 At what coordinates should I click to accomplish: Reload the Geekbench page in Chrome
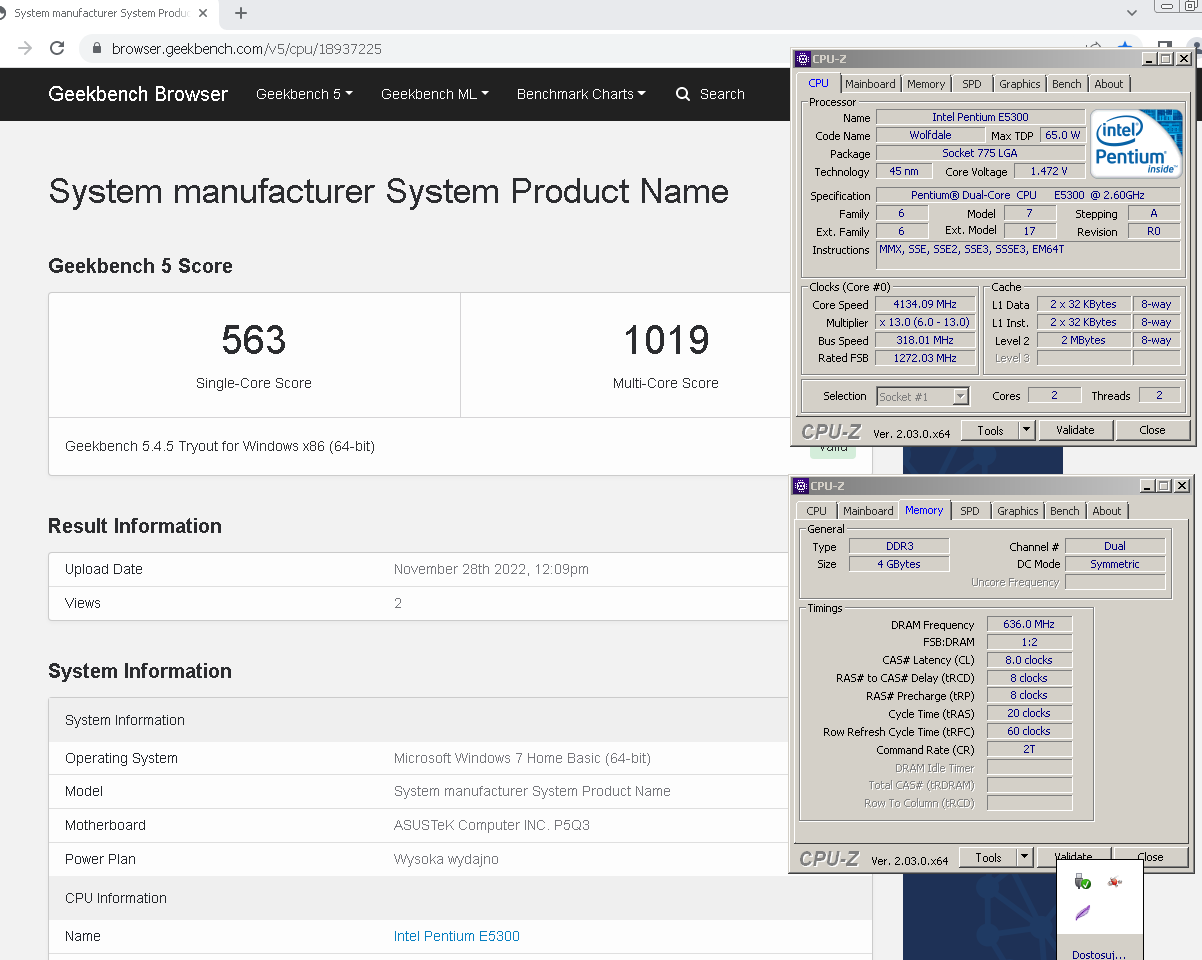(57, 48)
